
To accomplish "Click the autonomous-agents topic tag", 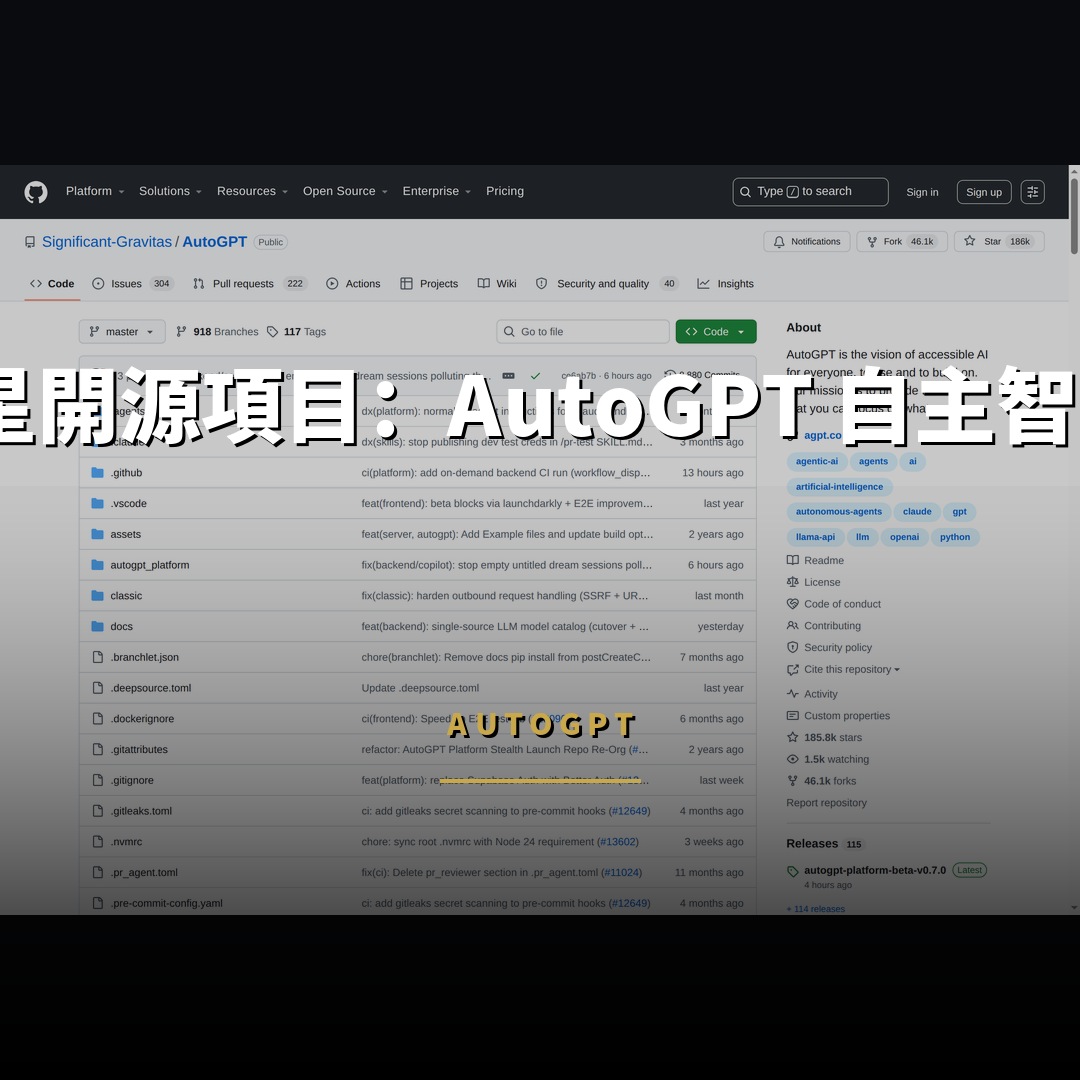I will pos(838,512).
